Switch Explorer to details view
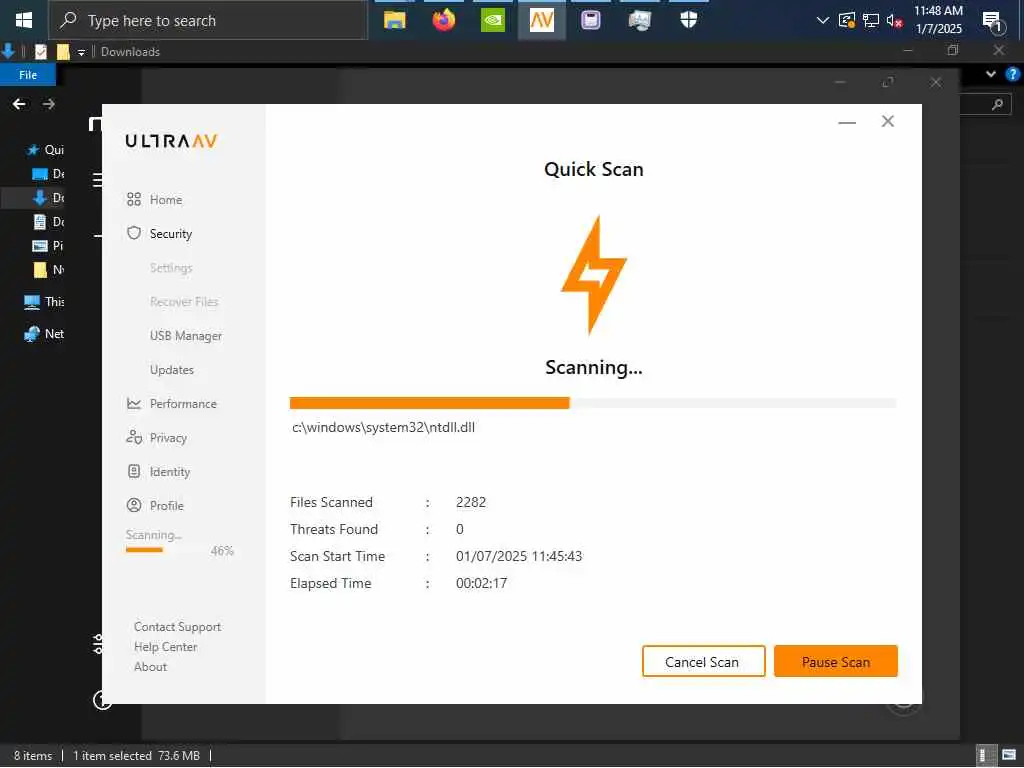The width and height of the screenshot is (1024, 768). pyautogui.click(x=985, y=755)
